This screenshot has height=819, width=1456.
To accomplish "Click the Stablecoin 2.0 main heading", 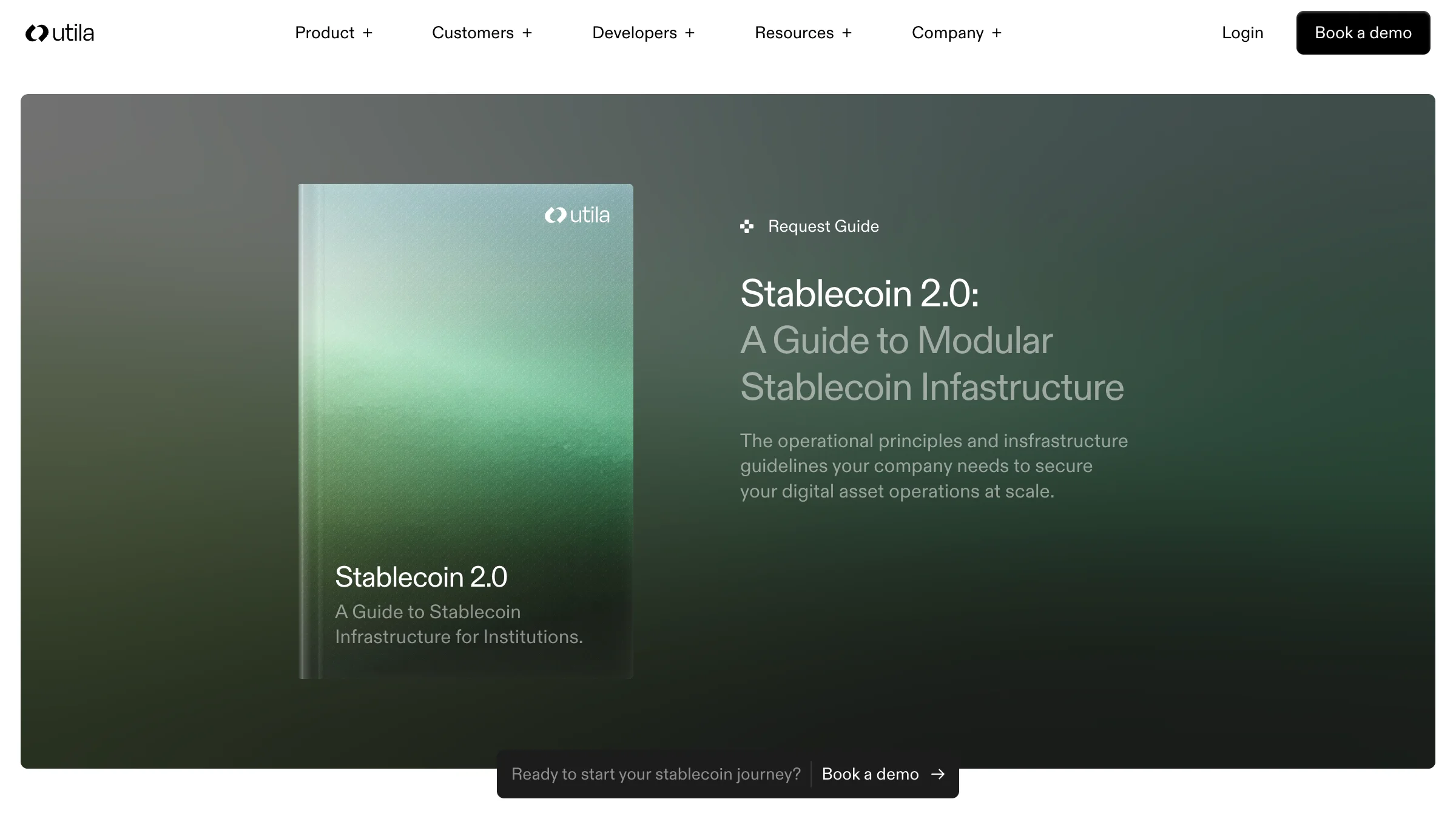I will click(859, 294).
